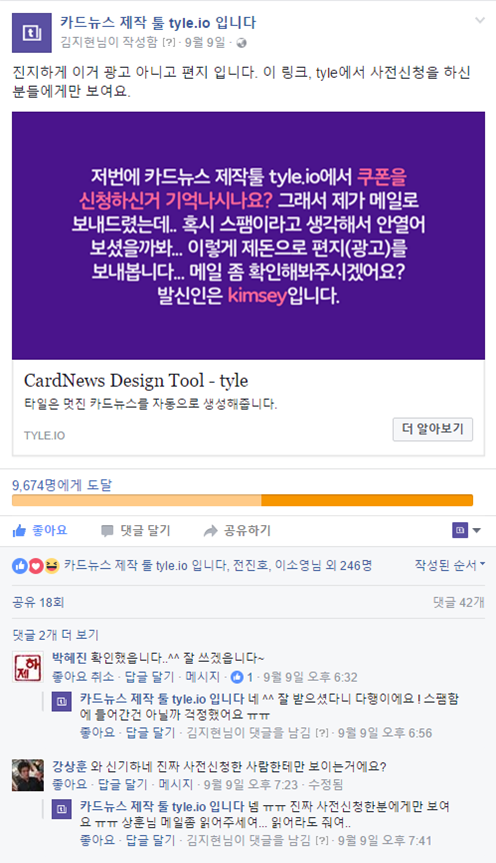The image size is (496, 863).
Task: Open 작성된 순서 comment sort dropdown
Action: [x=450, y=565]
